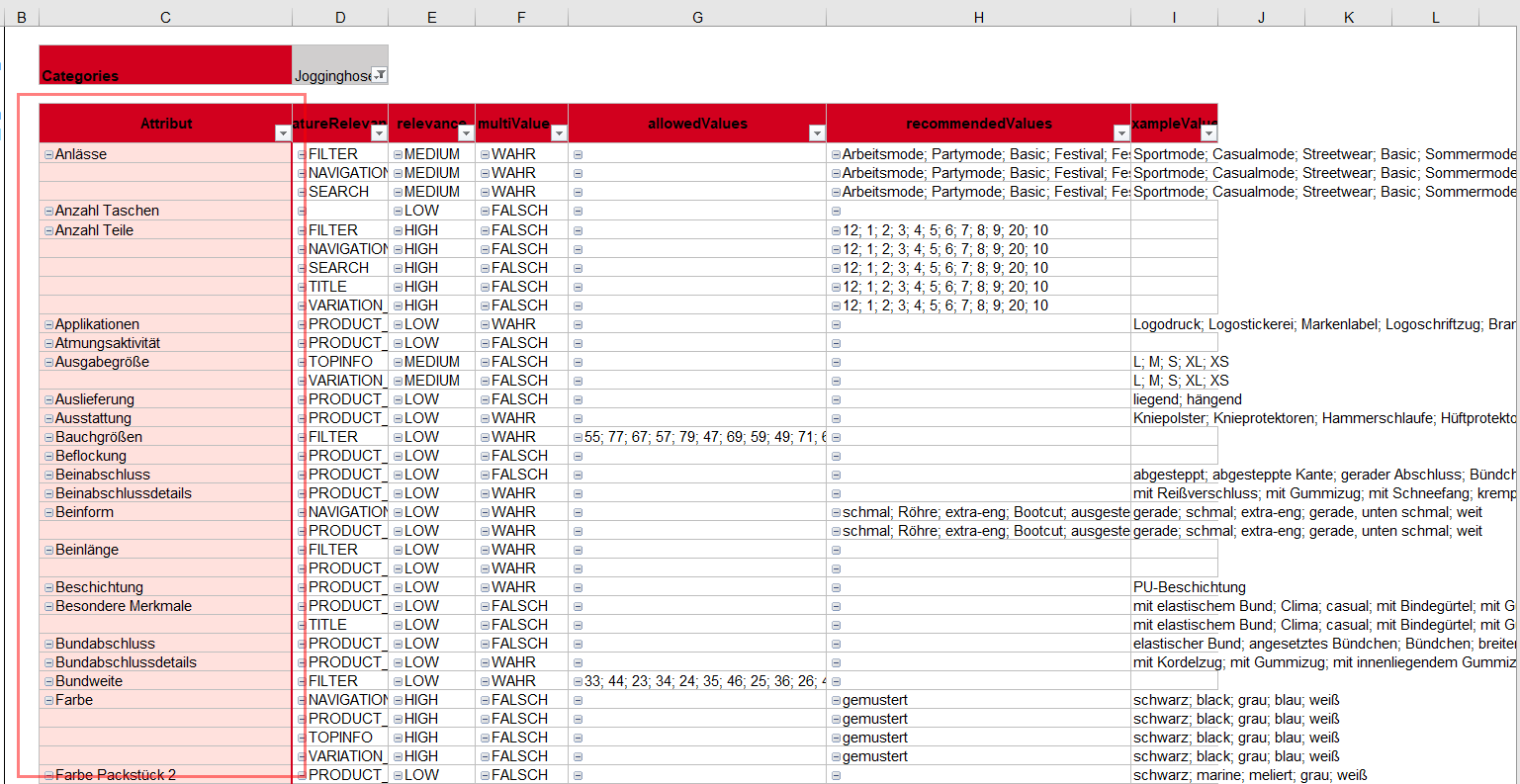Collapse the Beinlänge row group
1520x784 pixels.
tap(48, 551)
